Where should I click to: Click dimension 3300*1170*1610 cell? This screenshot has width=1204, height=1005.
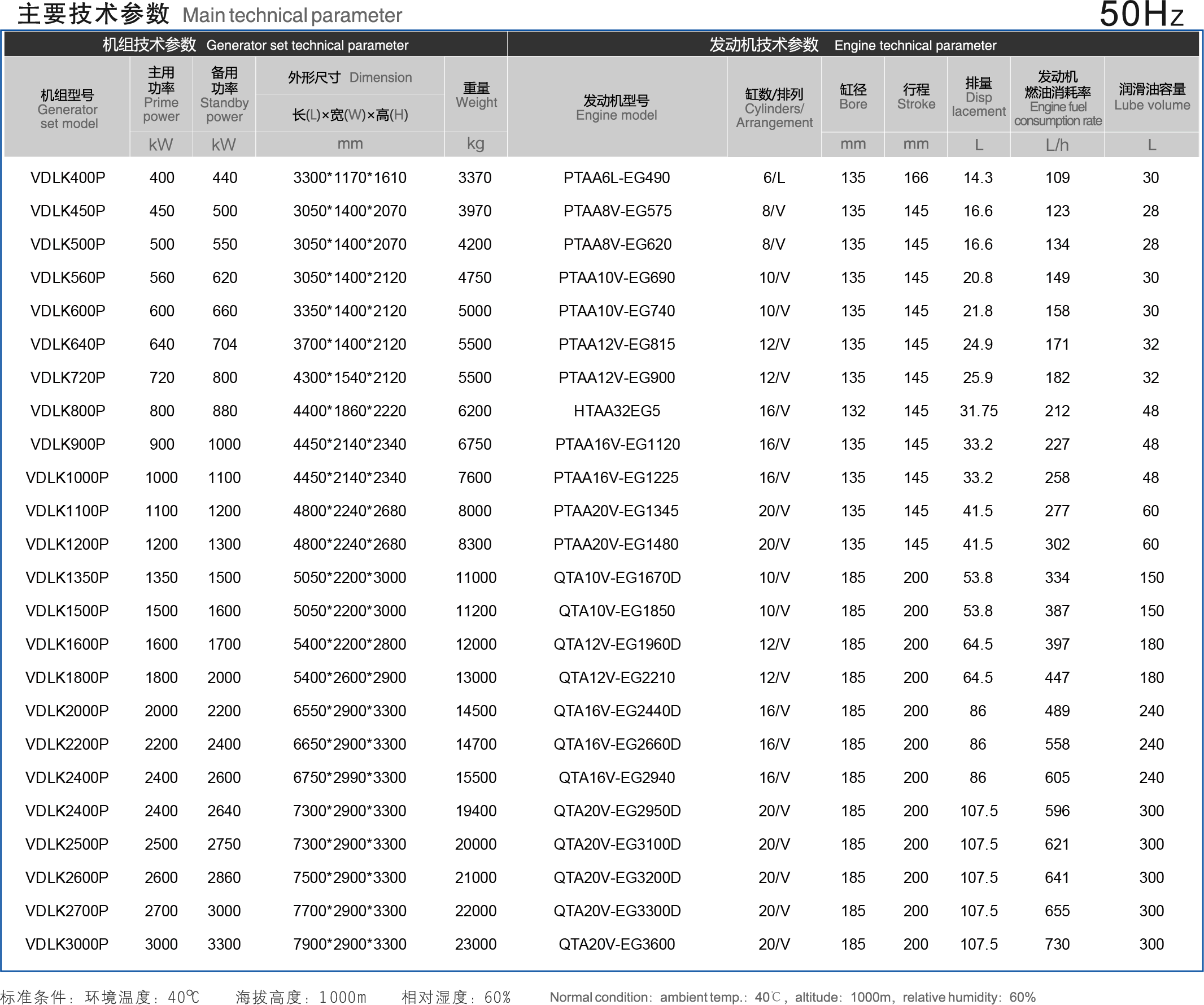(x=349, y=178)
